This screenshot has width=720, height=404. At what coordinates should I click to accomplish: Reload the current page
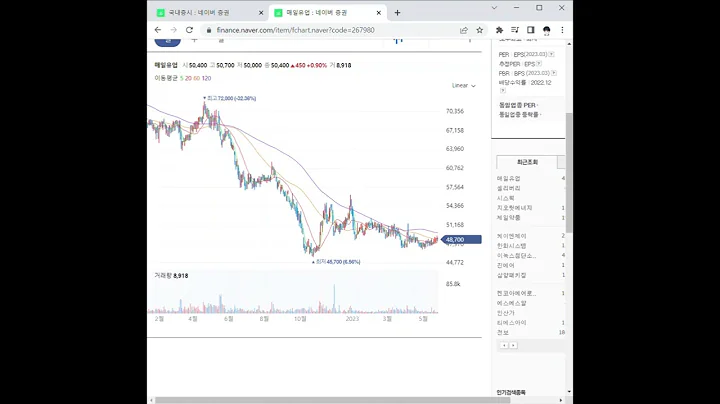pos(189,30)
